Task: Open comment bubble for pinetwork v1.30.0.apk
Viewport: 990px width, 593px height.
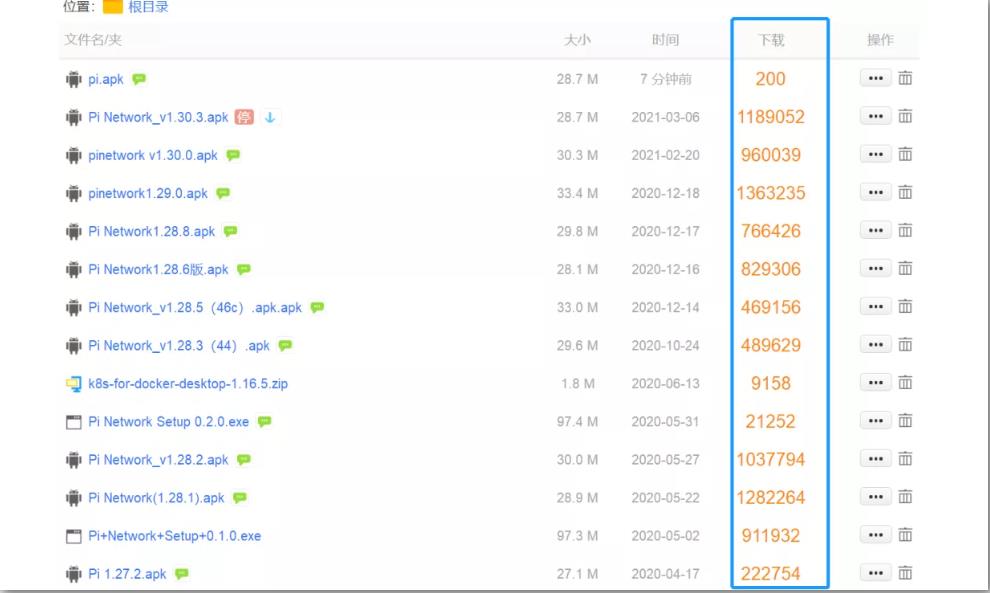Action: (233, 155)
